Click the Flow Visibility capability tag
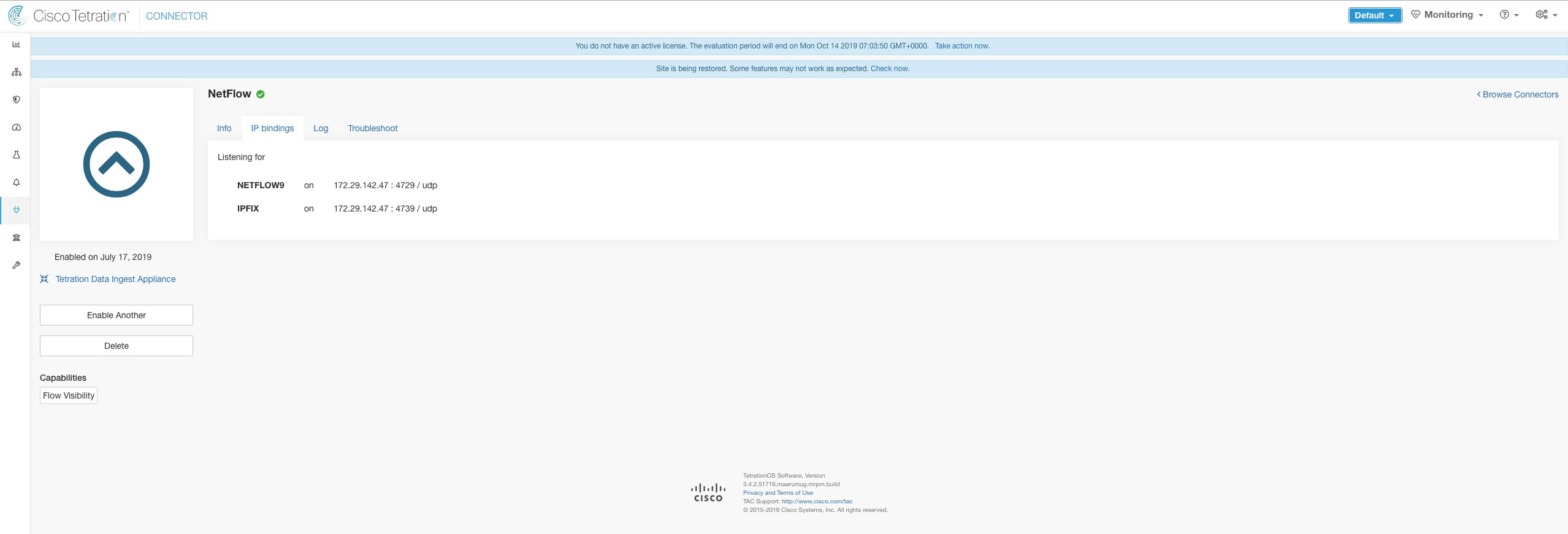The image size is (1568, 534). [69, 395]
